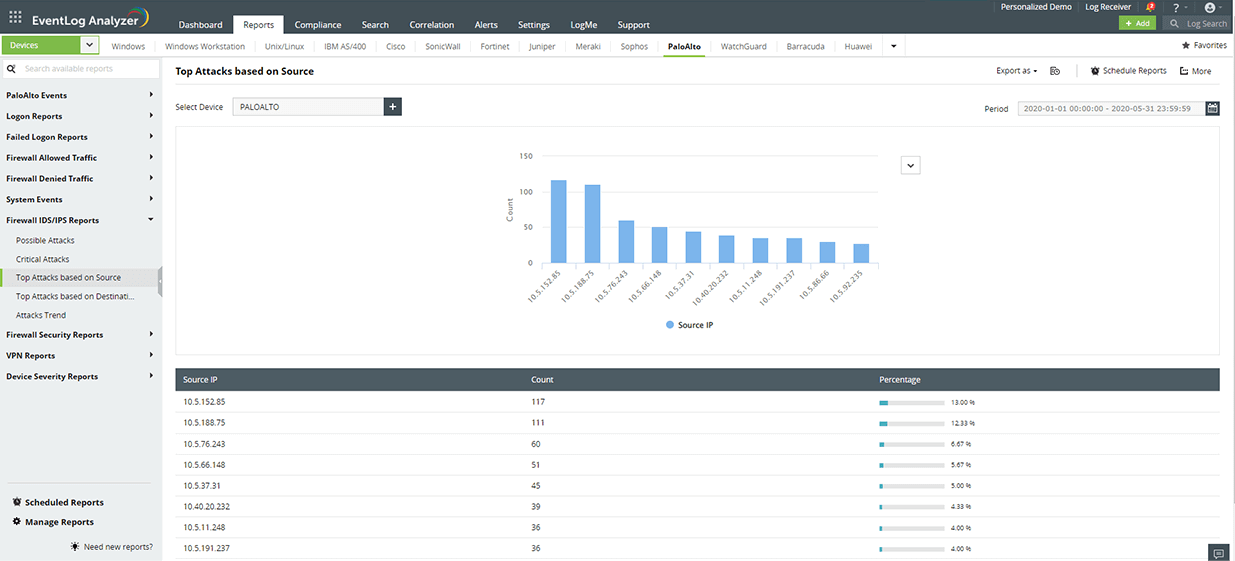The height and width of the screenshot is (561, 1235).
Task: Collapse Firewall IDS/IPS Reports section
Action: click(80, 220)
